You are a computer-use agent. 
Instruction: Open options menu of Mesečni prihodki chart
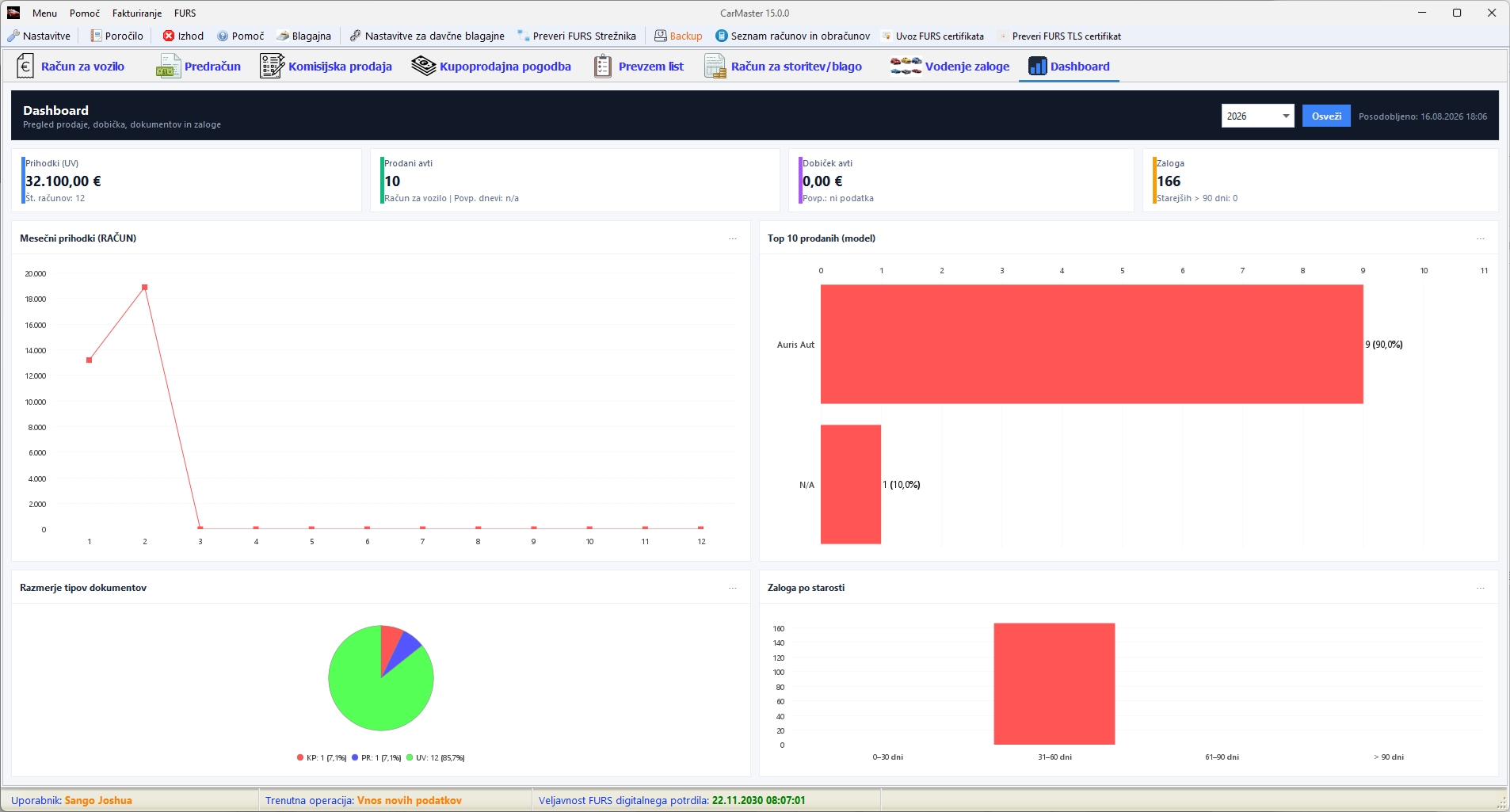pos(733,238)
